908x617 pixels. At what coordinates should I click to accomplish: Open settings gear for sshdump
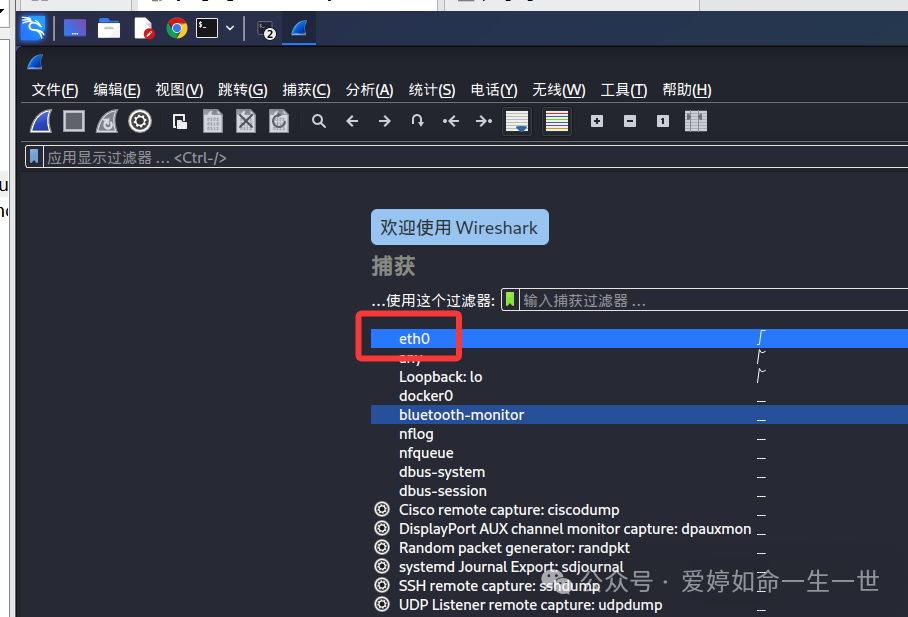382,585
